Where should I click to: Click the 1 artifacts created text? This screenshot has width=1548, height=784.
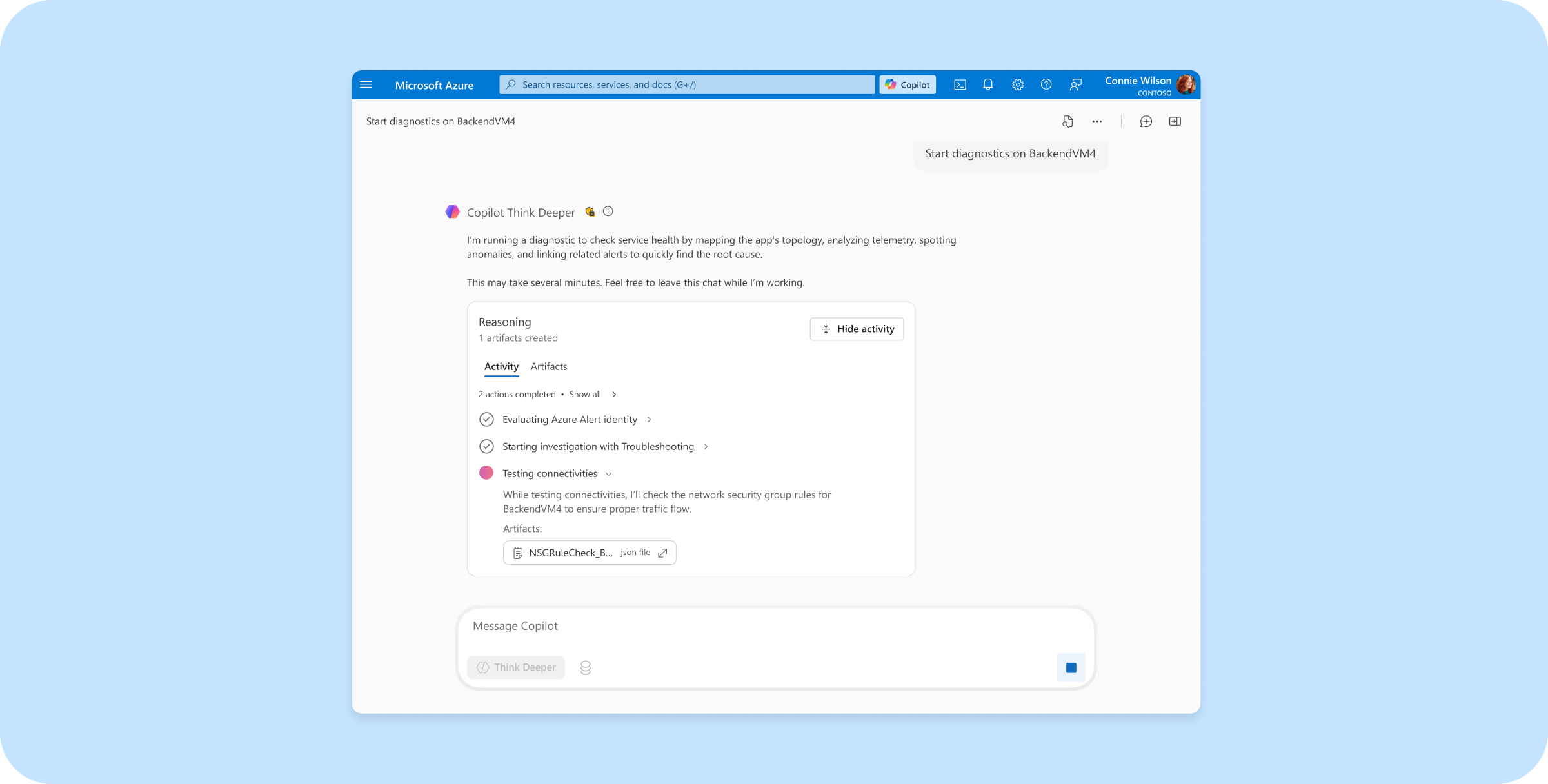point(518,338)
